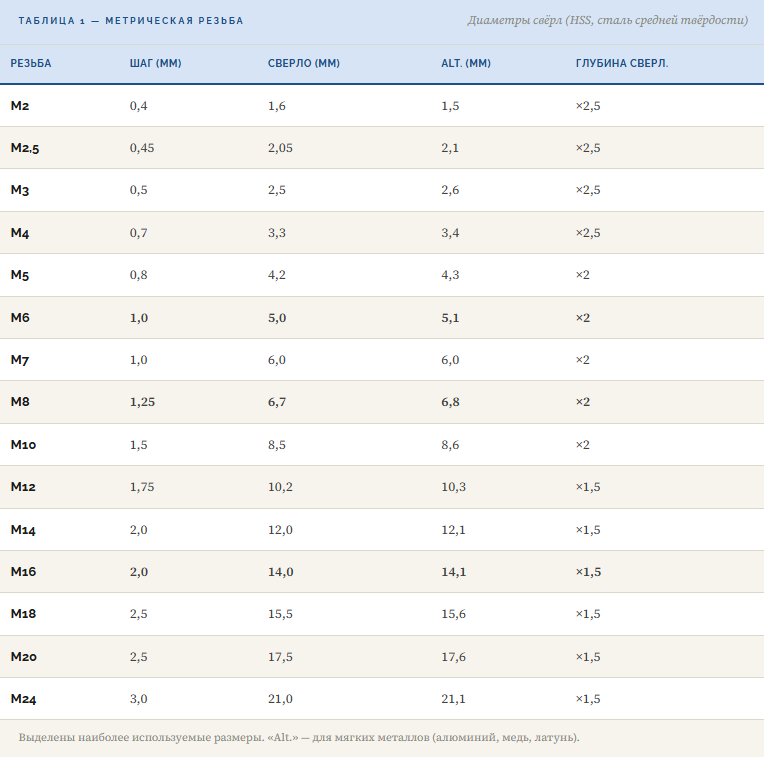The height and width of the screenshot is (757, 764).
Task: Click the СВЕРЛО (ММ) column header
Action: (x=304, y=63)
